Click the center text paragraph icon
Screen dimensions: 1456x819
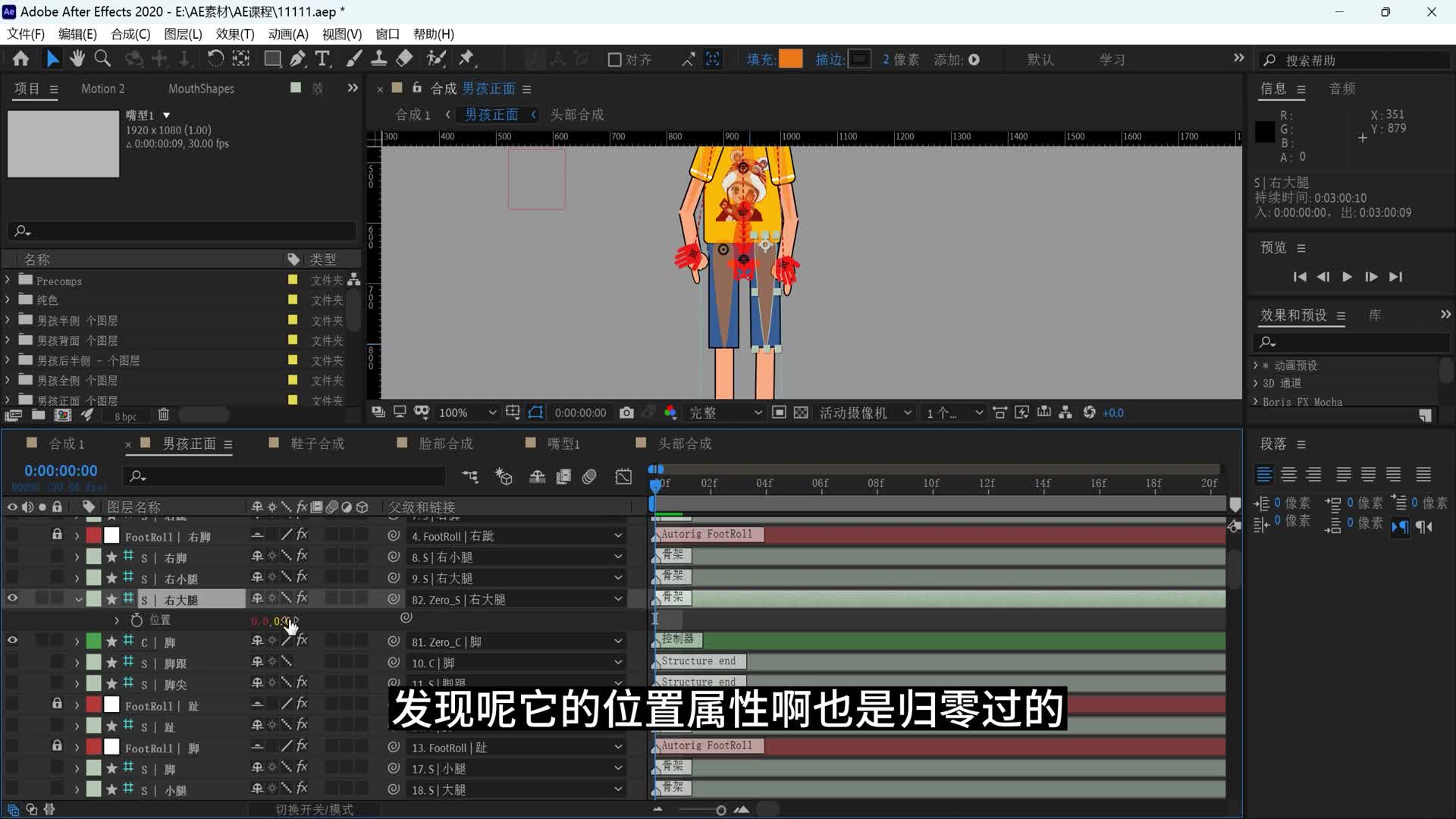(x=1288, y=475)
